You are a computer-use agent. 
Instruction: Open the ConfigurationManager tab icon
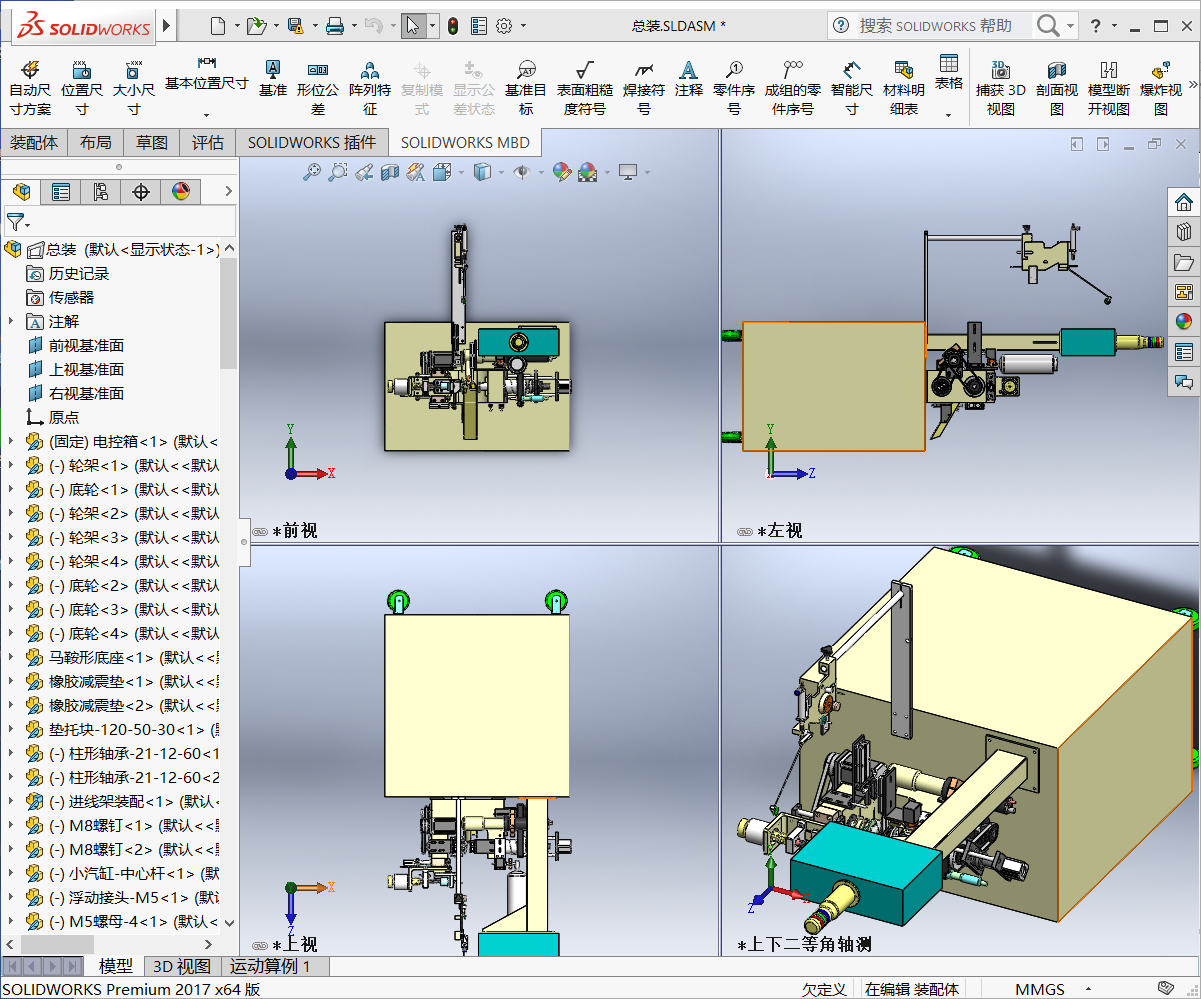click(x=101, y=191)
